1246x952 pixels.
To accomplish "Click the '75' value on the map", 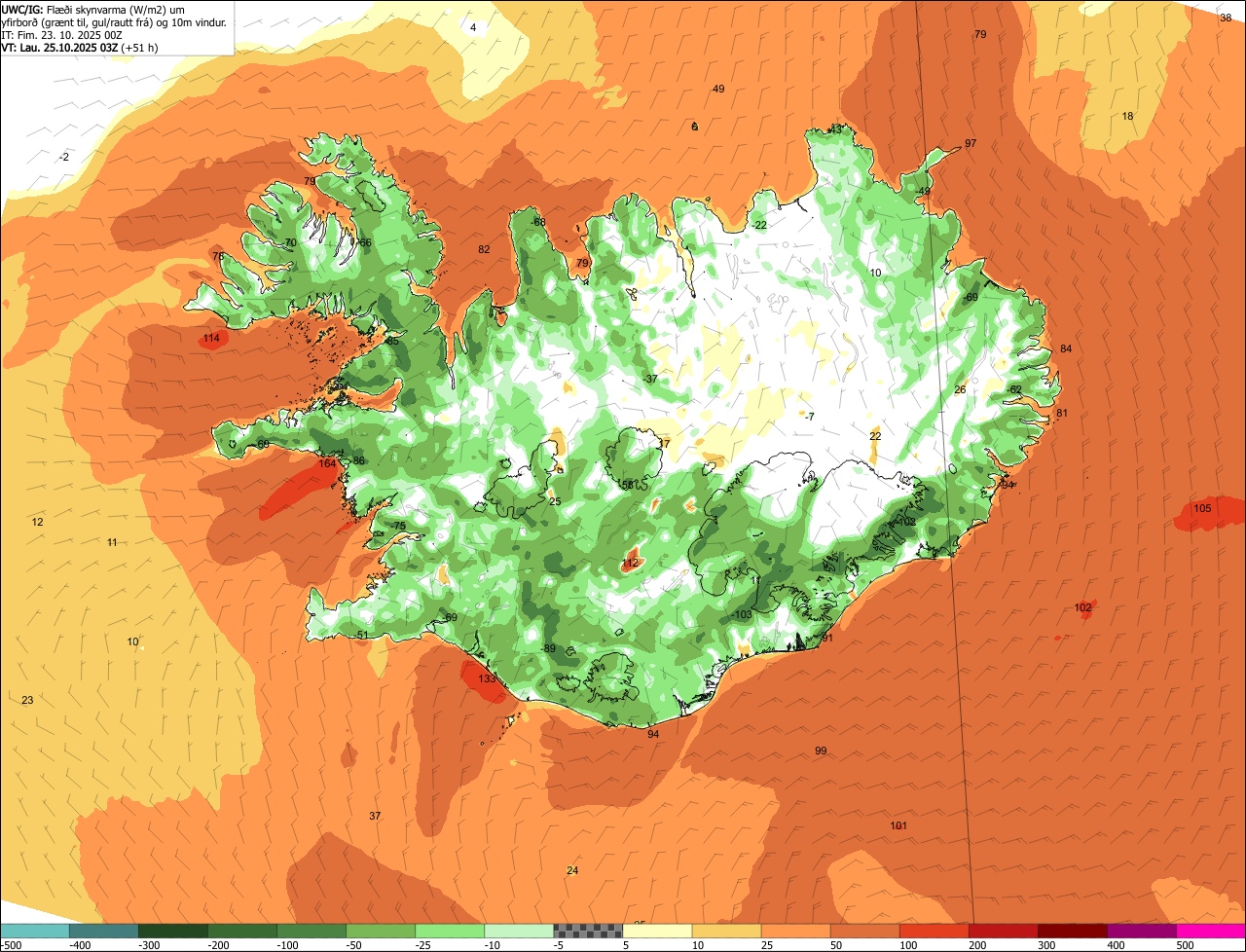I will coord(399,526).
